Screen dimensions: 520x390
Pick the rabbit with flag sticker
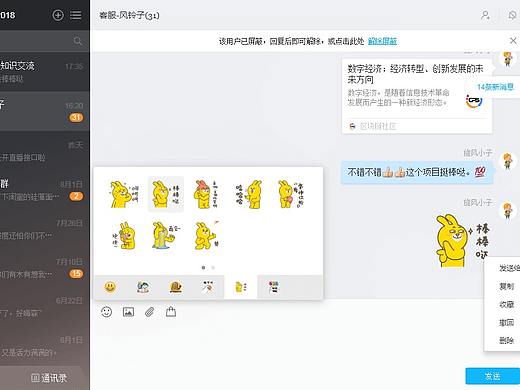pyautogui.click(x=207, y=236)
